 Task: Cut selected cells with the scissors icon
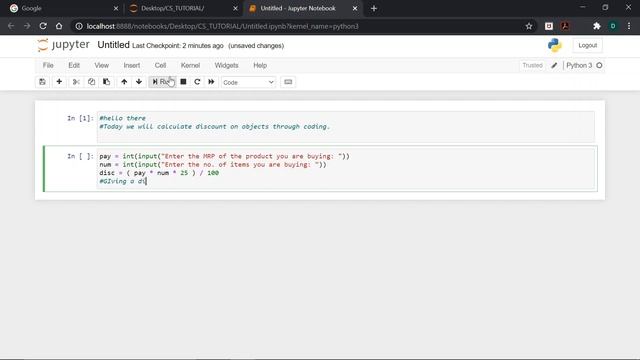pyautogui.click(x=76, y=82)
